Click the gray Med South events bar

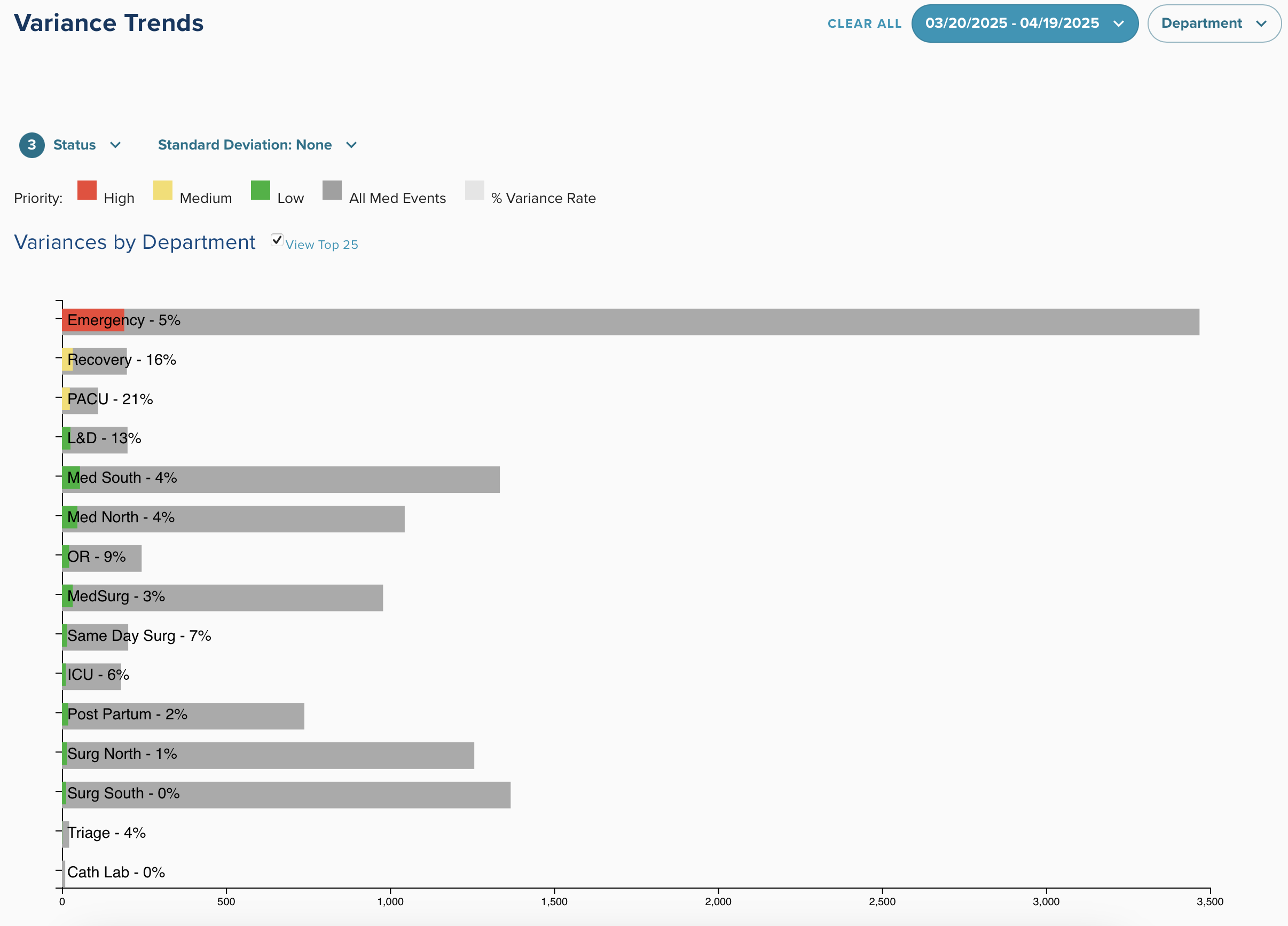coord(341,480)
